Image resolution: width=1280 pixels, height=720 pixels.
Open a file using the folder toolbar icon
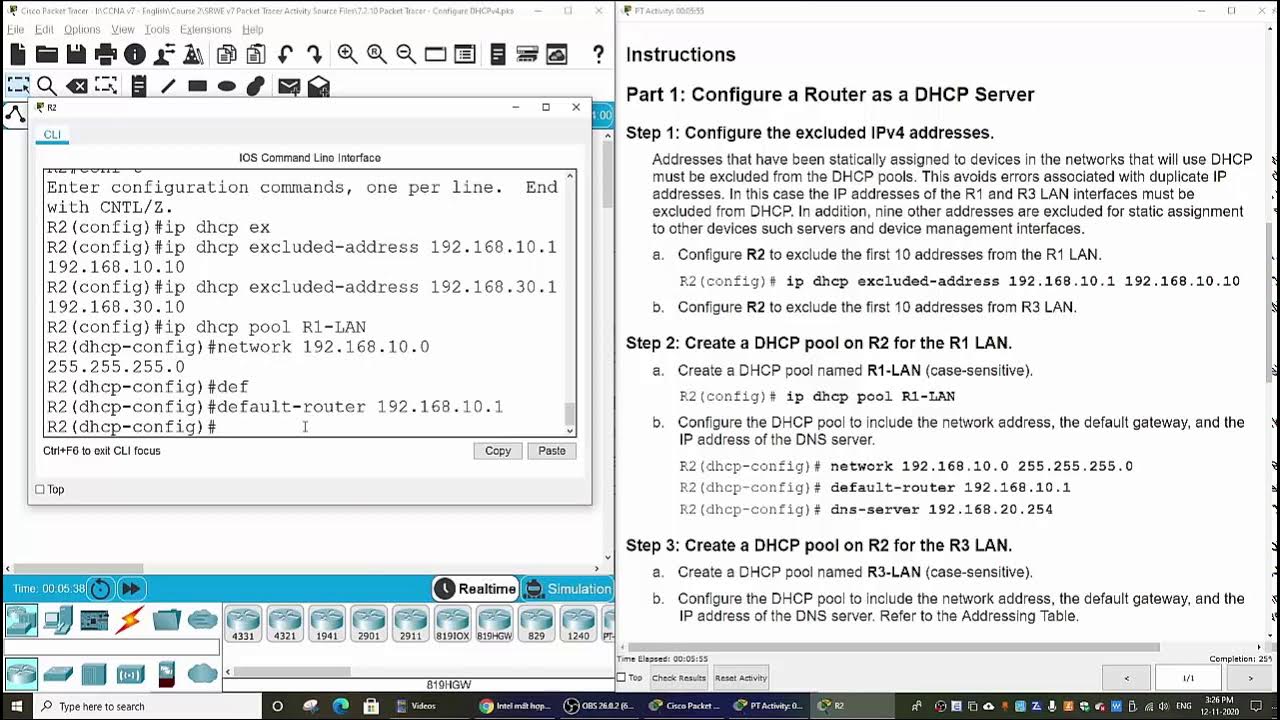(x=47, y=54)
